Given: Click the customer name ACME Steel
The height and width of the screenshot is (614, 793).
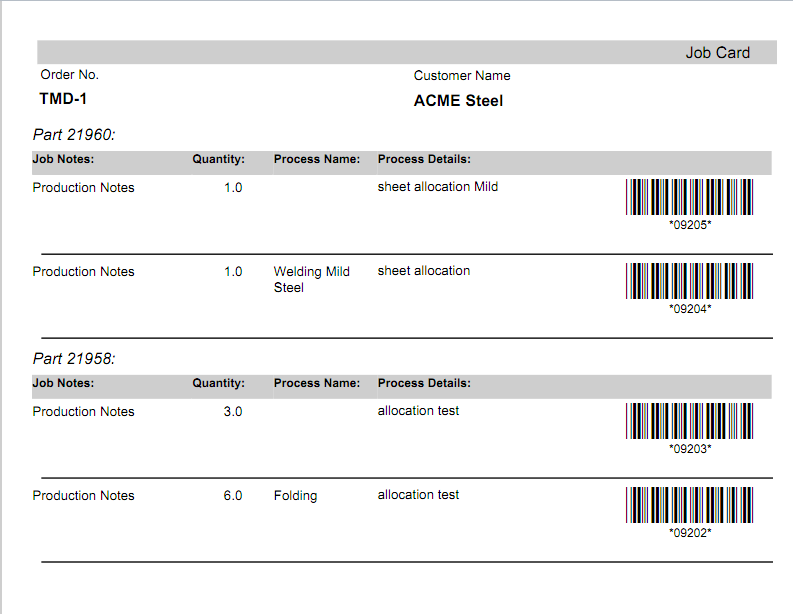Looking at the screenshot, I should click(x=458, y=101).
